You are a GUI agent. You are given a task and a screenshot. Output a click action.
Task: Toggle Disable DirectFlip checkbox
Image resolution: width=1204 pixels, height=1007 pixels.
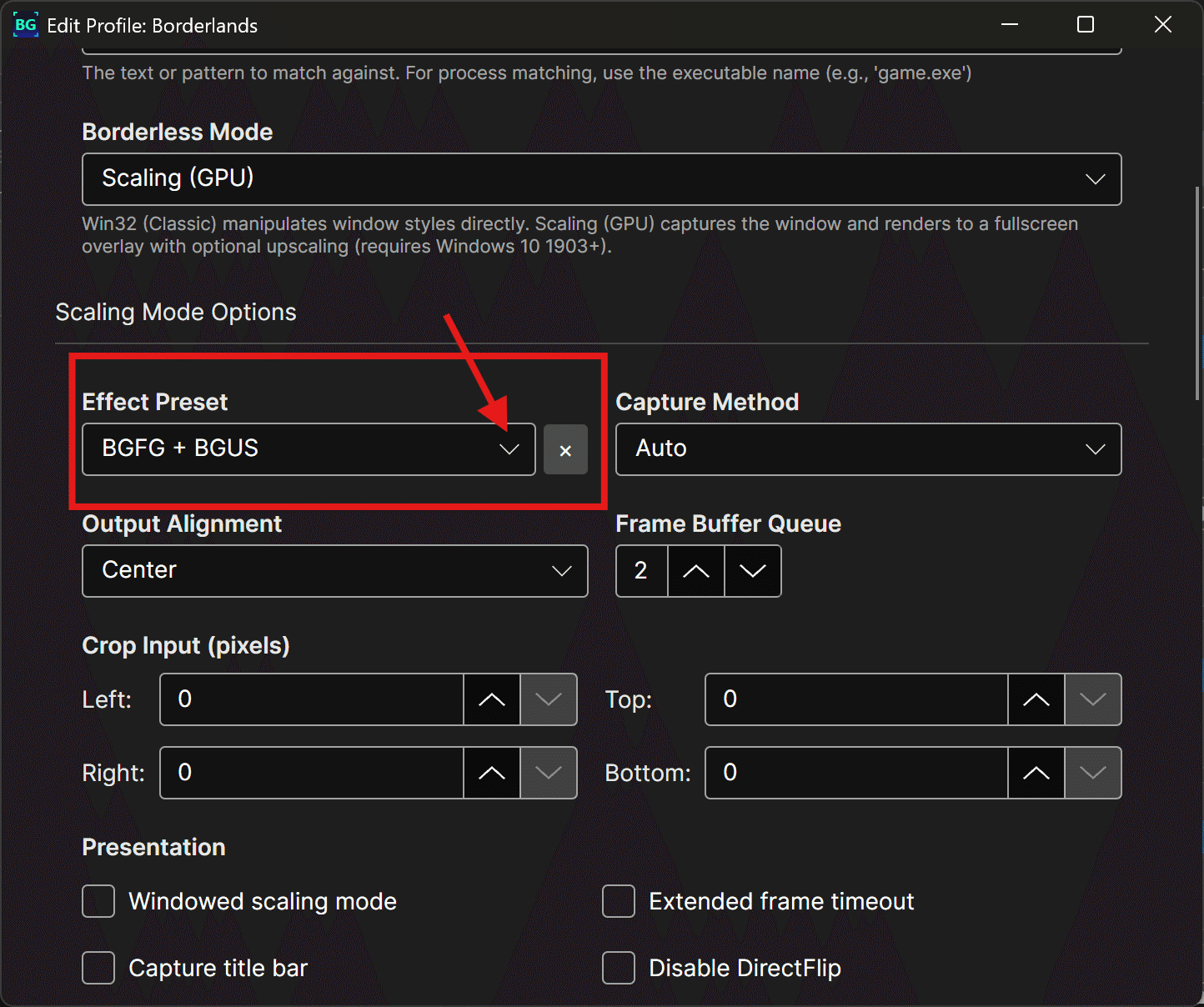click(619, 968)
